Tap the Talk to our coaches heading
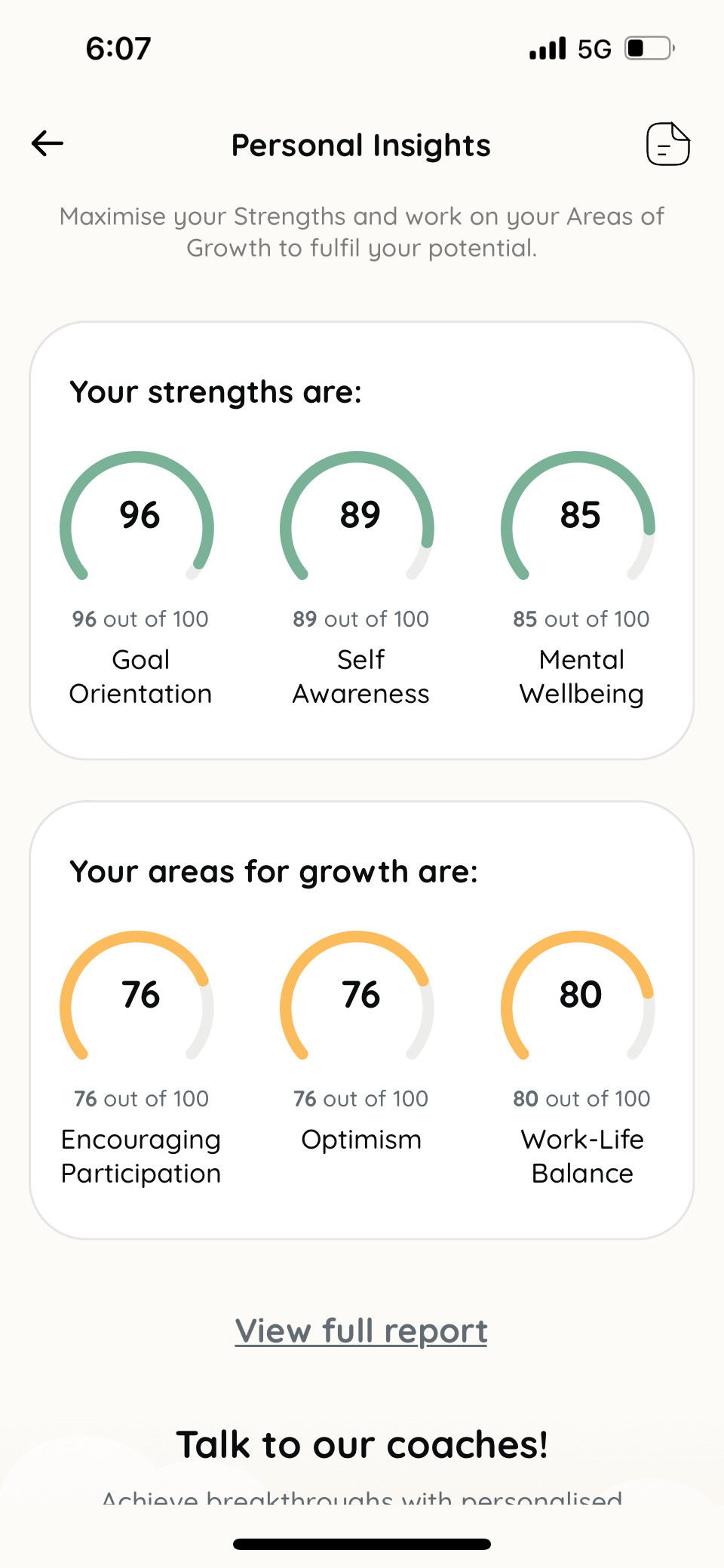The width and height of the screenshot is (724, 1568). tap(362, 1445)
